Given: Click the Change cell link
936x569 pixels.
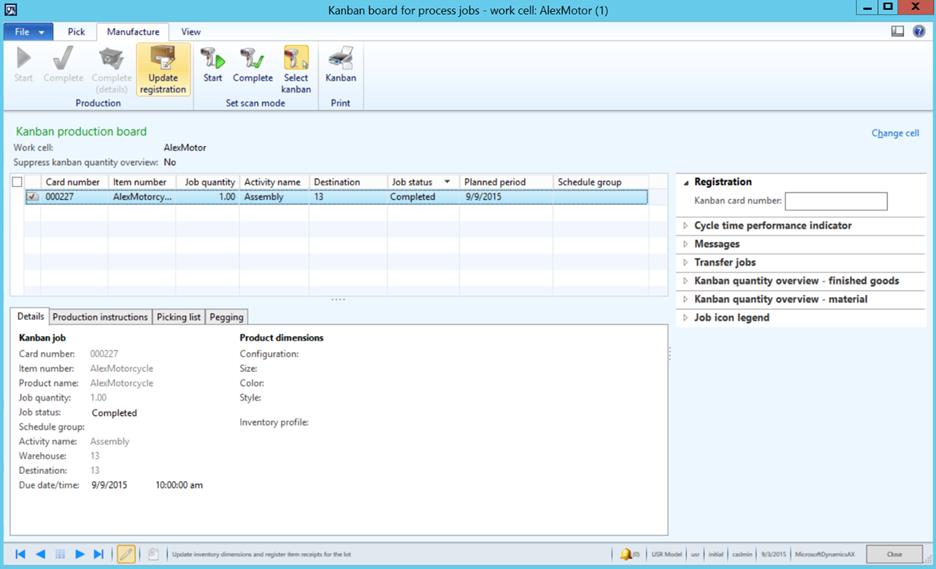Looking at the screenshot, I should coord(895,133).
